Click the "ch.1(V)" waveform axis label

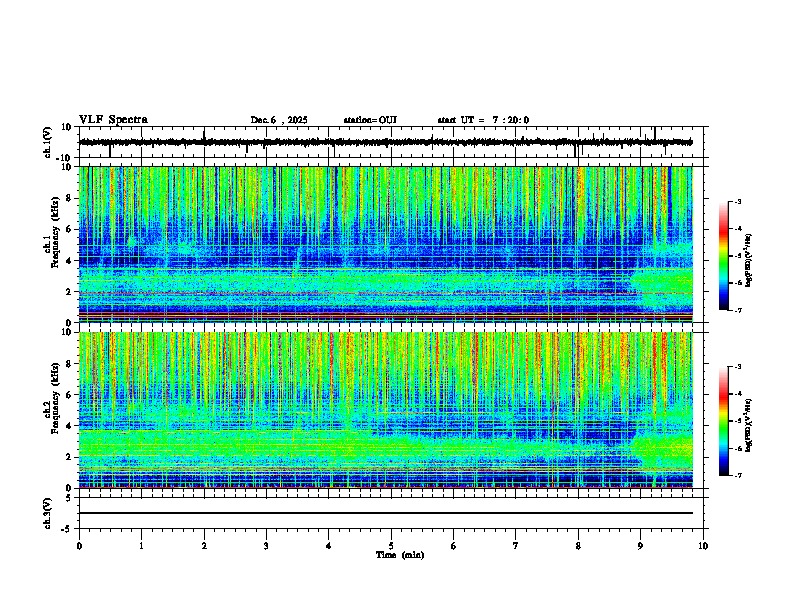coord(48,142)
